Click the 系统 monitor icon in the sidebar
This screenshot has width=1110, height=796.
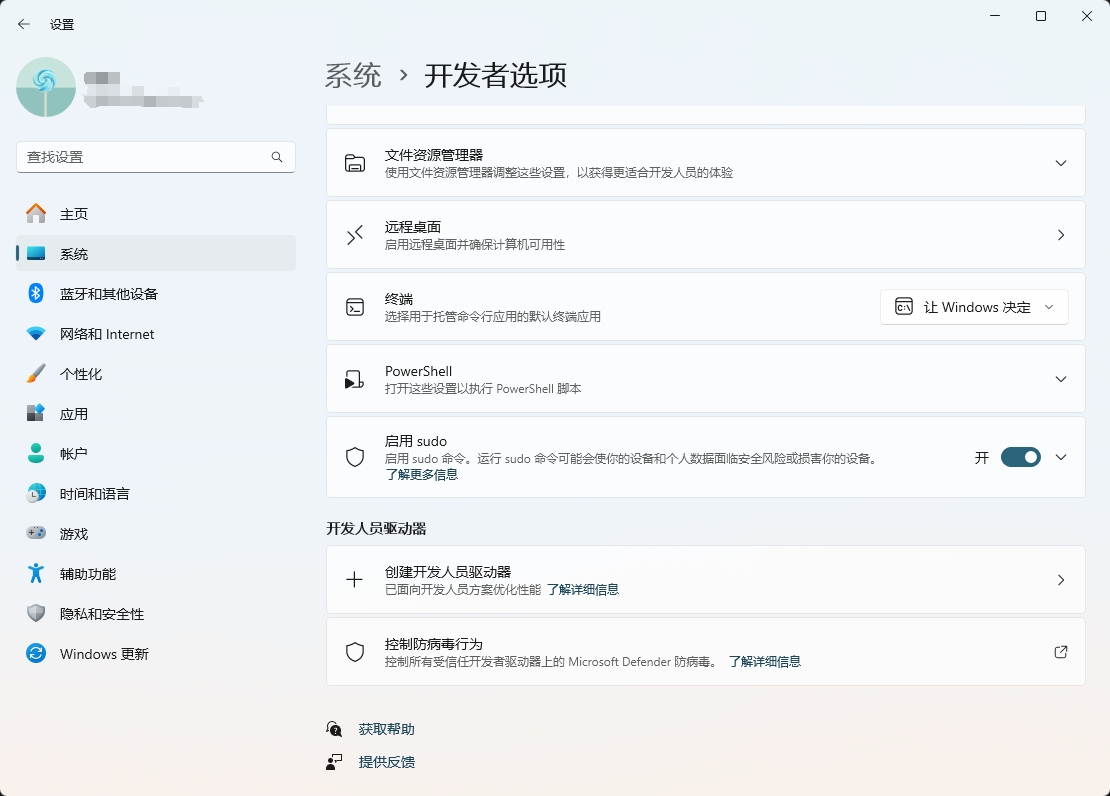36,254
